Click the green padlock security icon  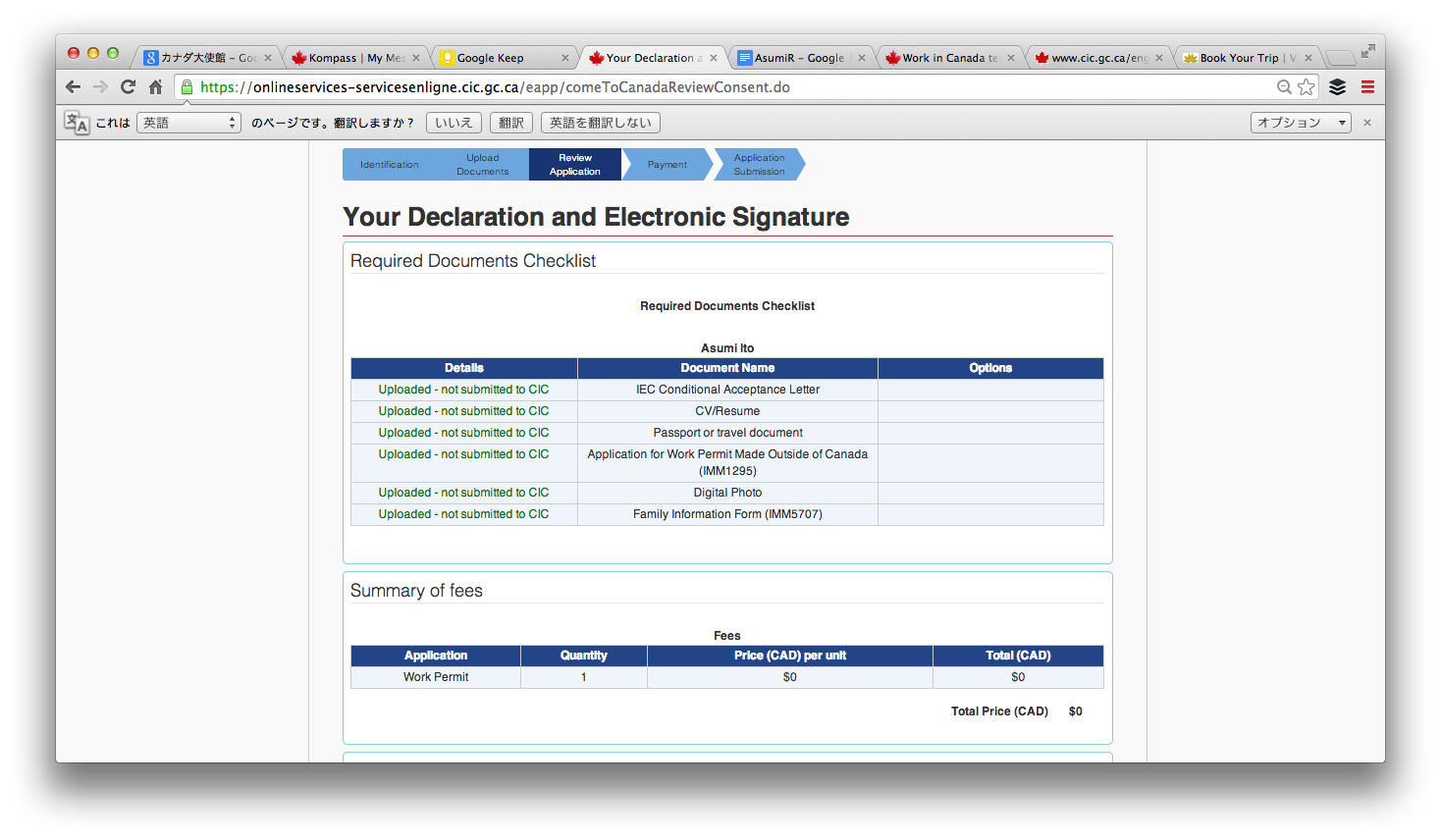point(187,87)
